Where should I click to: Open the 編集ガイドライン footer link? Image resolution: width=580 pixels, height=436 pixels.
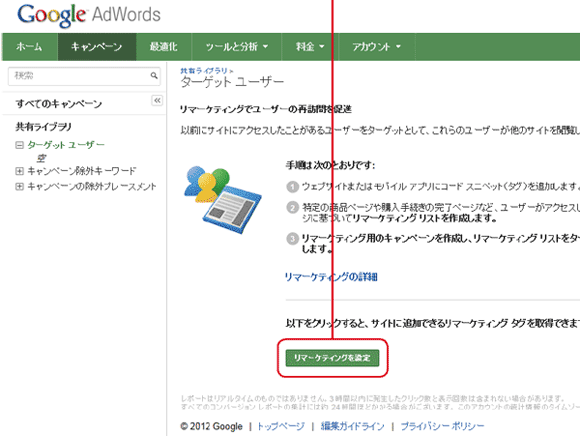click(353, 426)
